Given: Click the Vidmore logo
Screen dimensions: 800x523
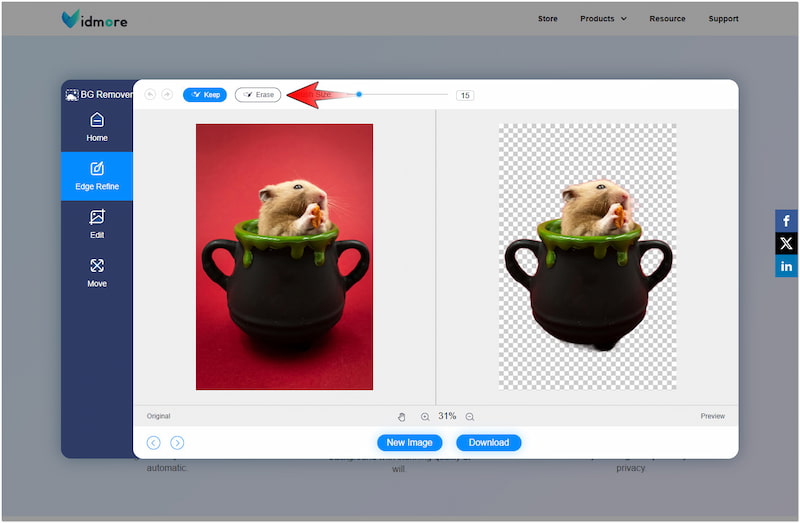Looking at the screenshot, I should pyautogui.click(x=94, y=19).
